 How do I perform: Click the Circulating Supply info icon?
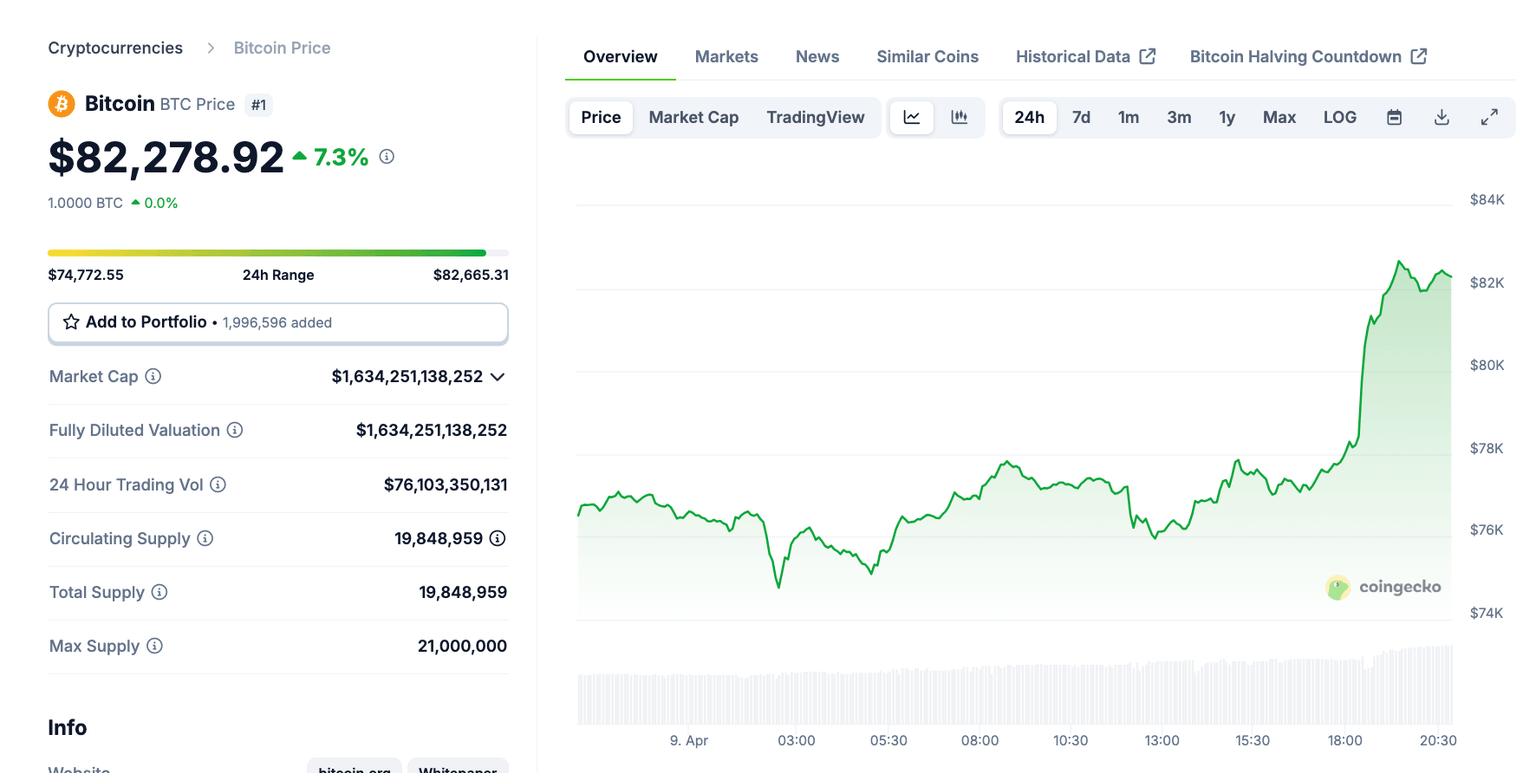[205, 538]
